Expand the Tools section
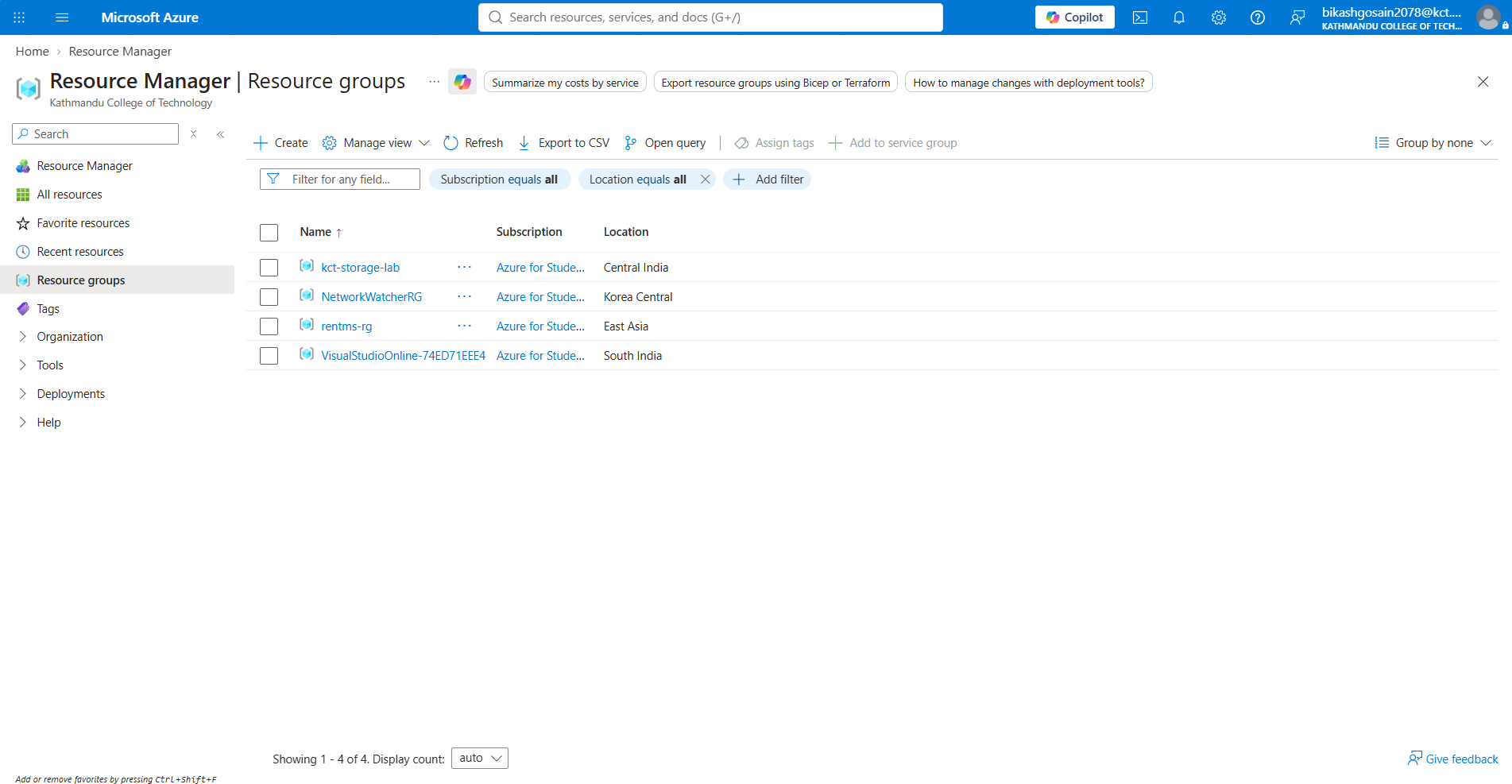 click(x=22, y=365)
